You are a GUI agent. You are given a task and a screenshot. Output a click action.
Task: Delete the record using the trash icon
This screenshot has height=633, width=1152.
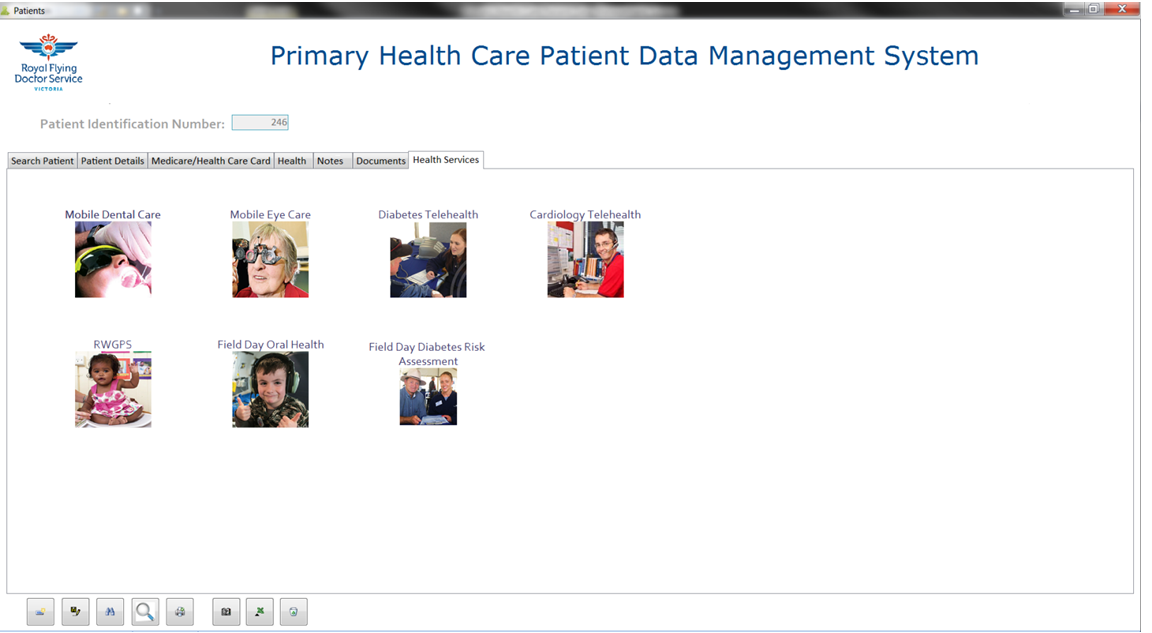pos(293,611)
